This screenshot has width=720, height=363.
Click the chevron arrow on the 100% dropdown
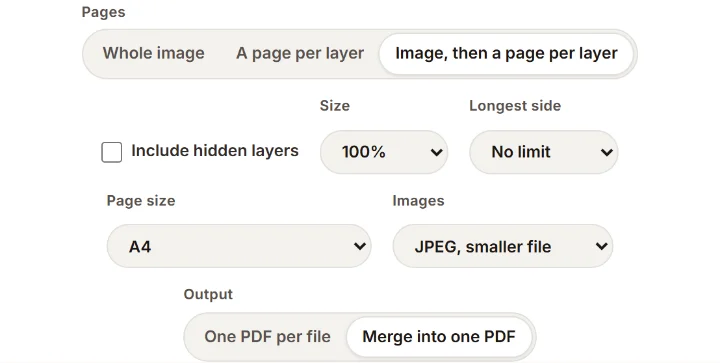click(436, 152)
